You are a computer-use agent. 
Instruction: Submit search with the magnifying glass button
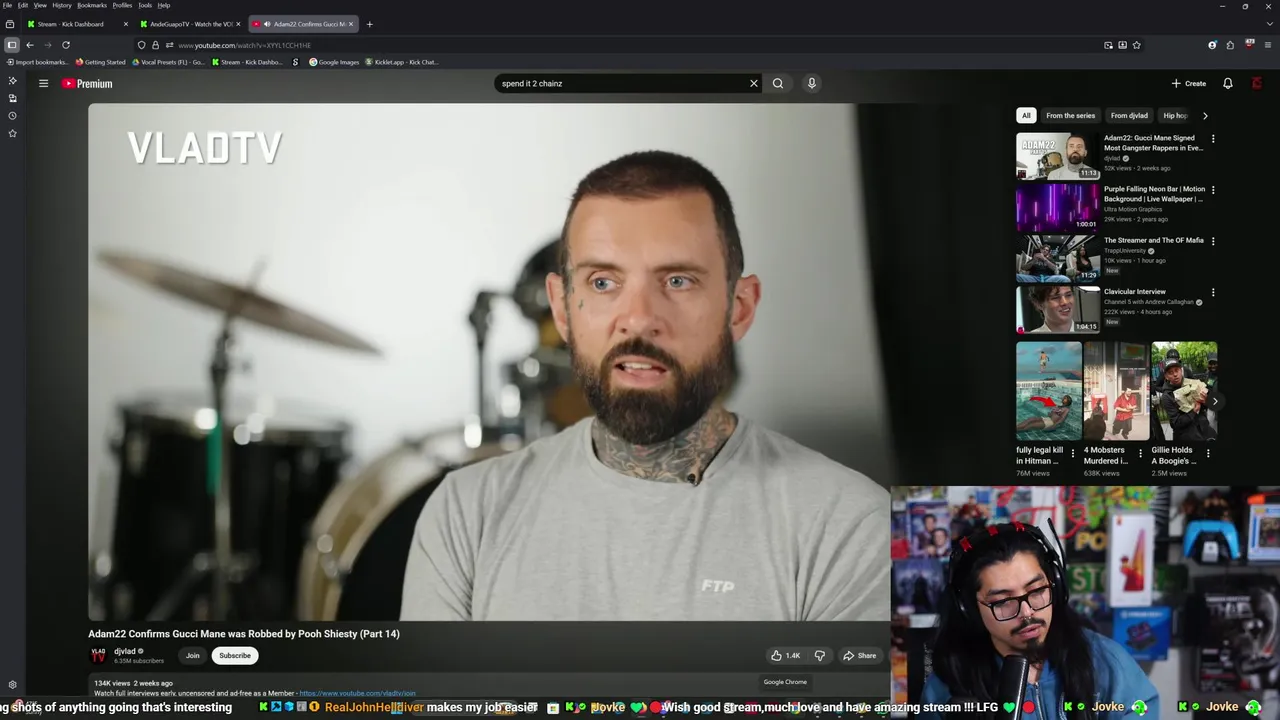point(778,83)
